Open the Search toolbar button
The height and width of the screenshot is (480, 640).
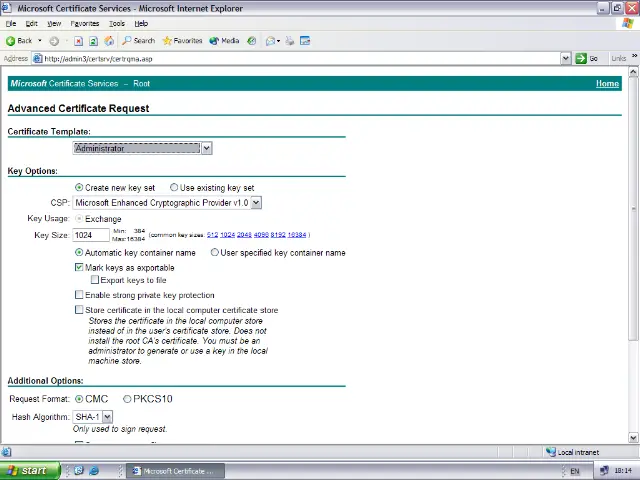139,41
